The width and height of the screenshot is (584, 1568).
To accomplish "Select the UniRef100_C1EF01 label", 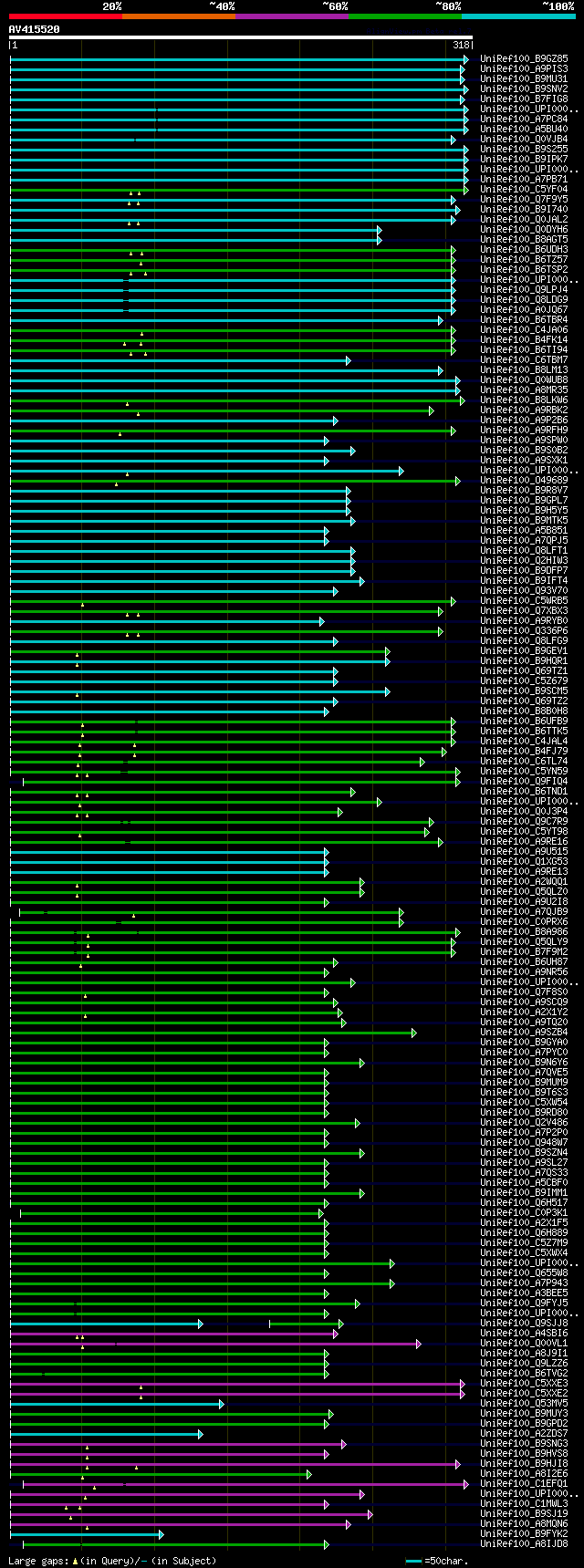I will pyautogui.click(x=524, y=1483).
